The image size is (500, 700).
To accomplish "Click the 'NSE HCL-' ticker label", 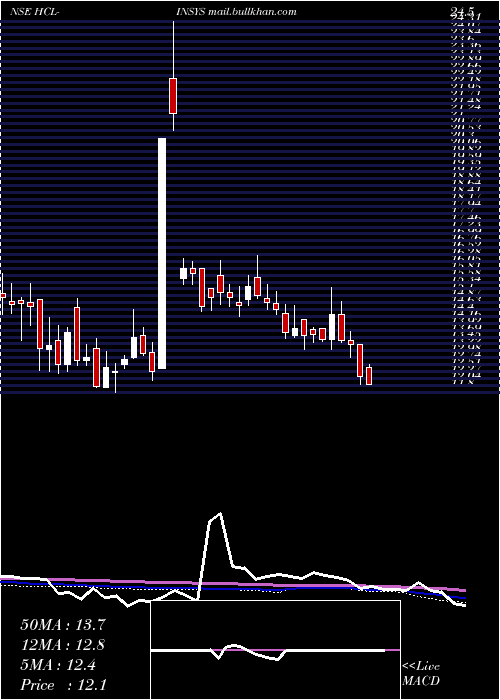I will 35,12.
